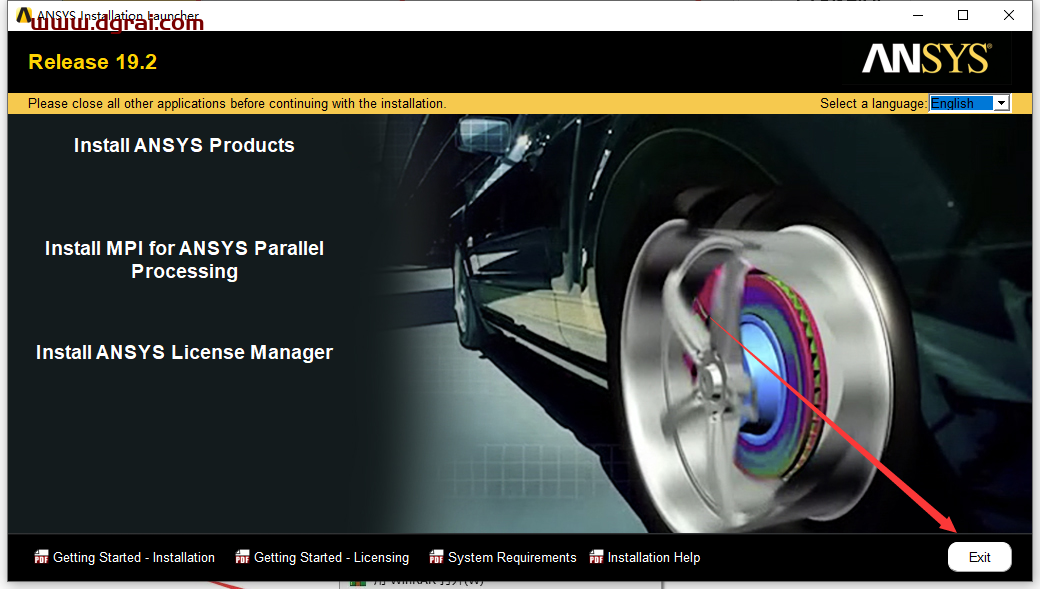Image resolution: width=1040 pixels, height=589 pixels.
Task: Click the Release 19.2 text
Action: pyautogui.click(x=93, y=62)
